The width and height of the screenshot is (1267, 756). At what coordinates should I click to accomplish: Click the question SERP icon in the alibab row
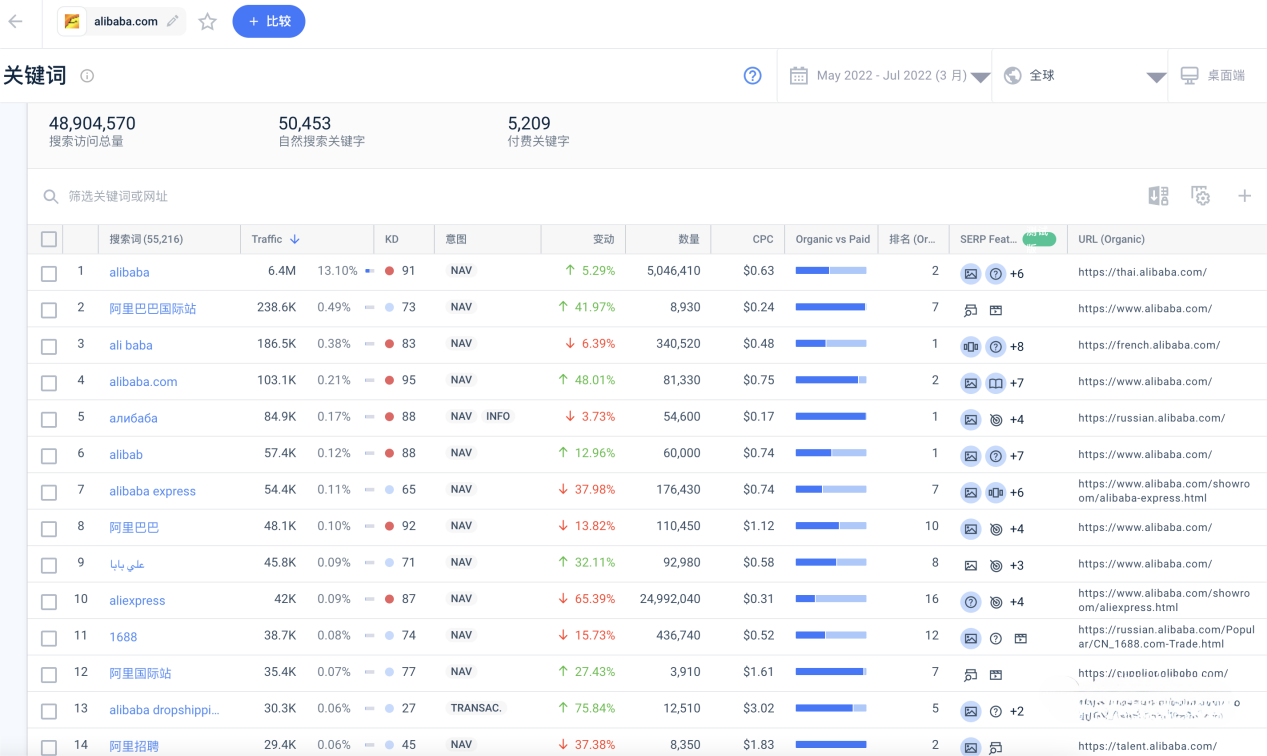[996, 456]
